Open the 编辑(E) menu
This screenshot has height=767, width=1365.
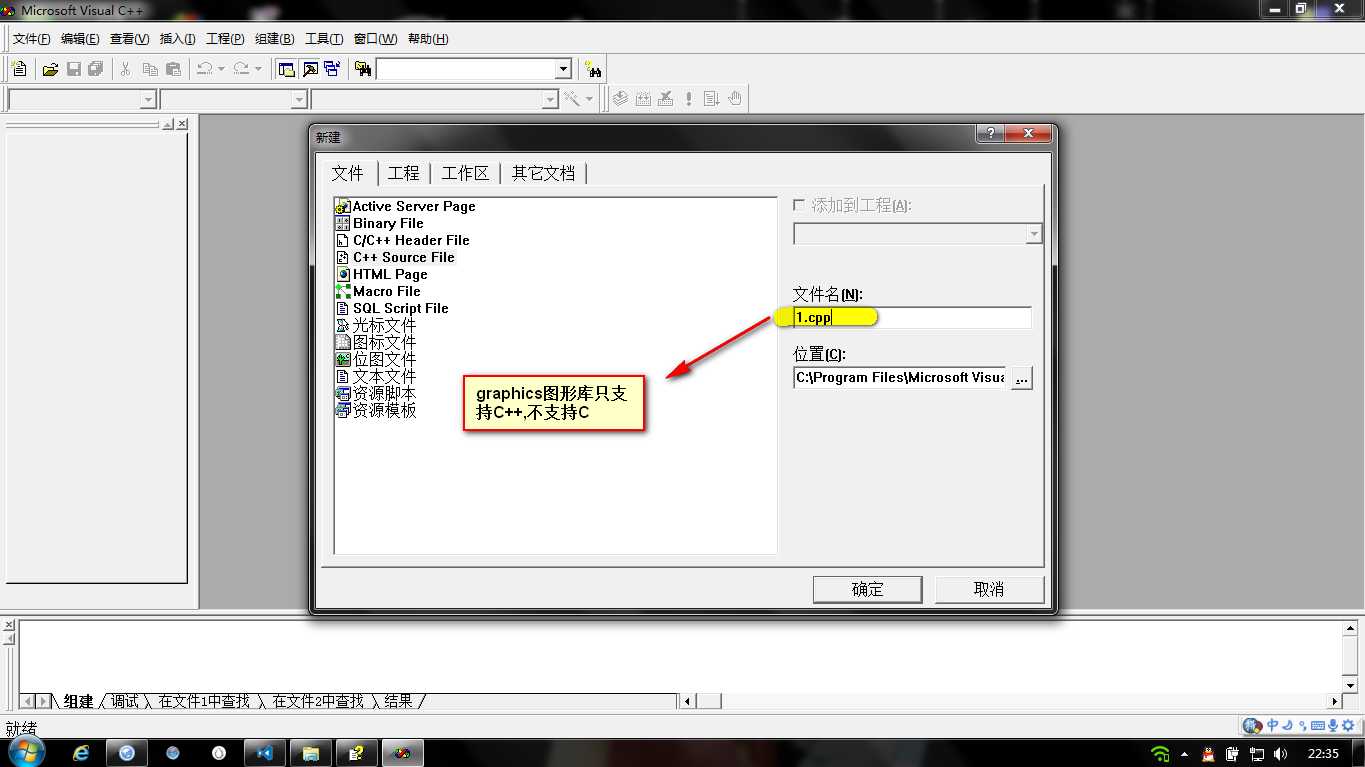coord(80,39)
